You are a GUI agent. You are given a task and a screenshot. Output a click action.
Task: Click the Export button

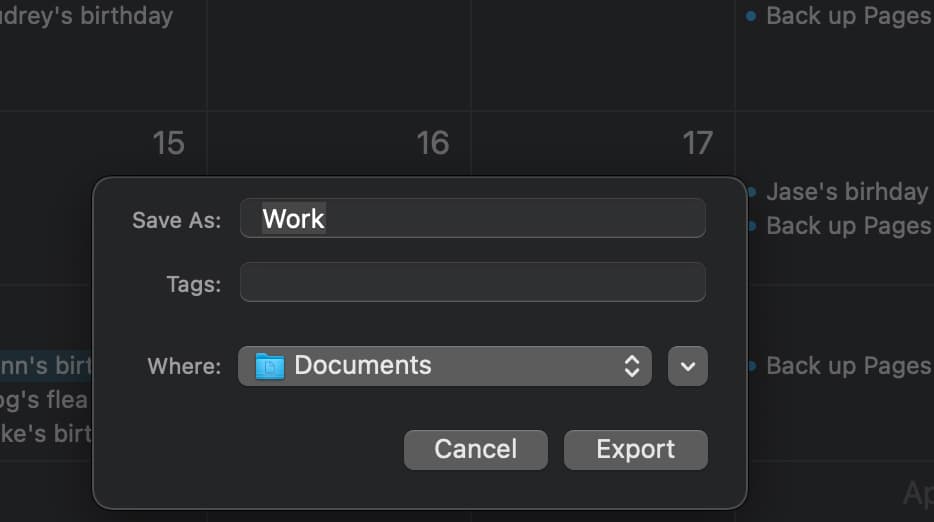pos(635,450)
